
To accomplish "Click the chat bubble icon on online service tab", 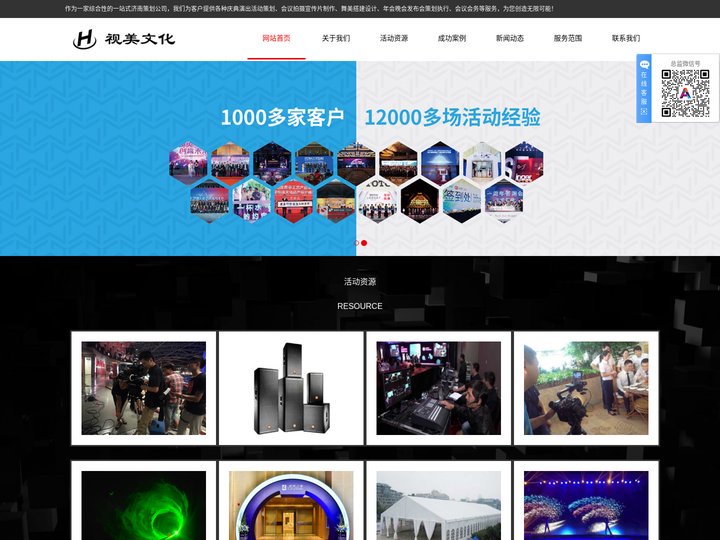I will [x=644, y=64].
